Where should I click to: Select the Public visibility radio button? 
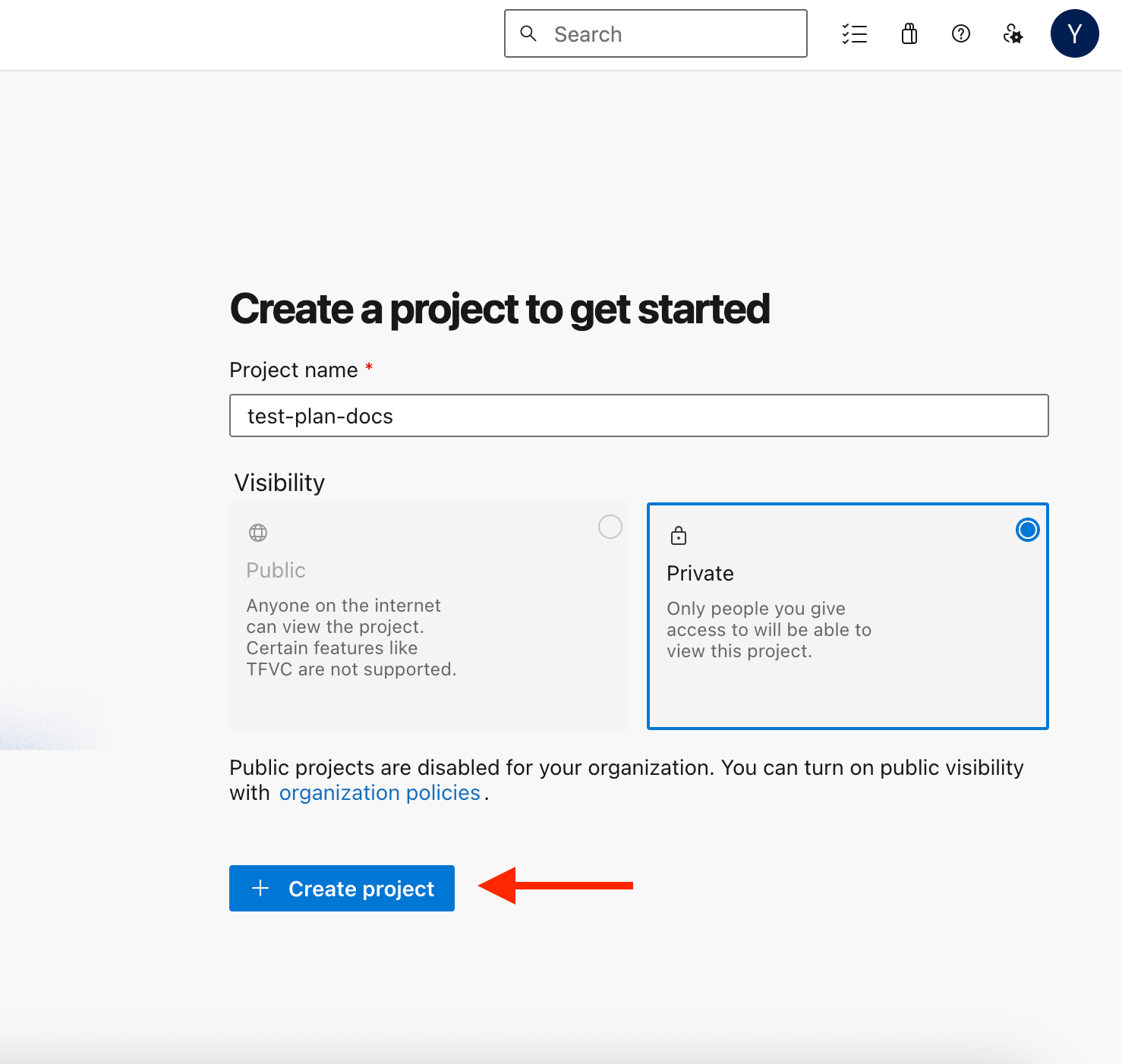(610, 527)
